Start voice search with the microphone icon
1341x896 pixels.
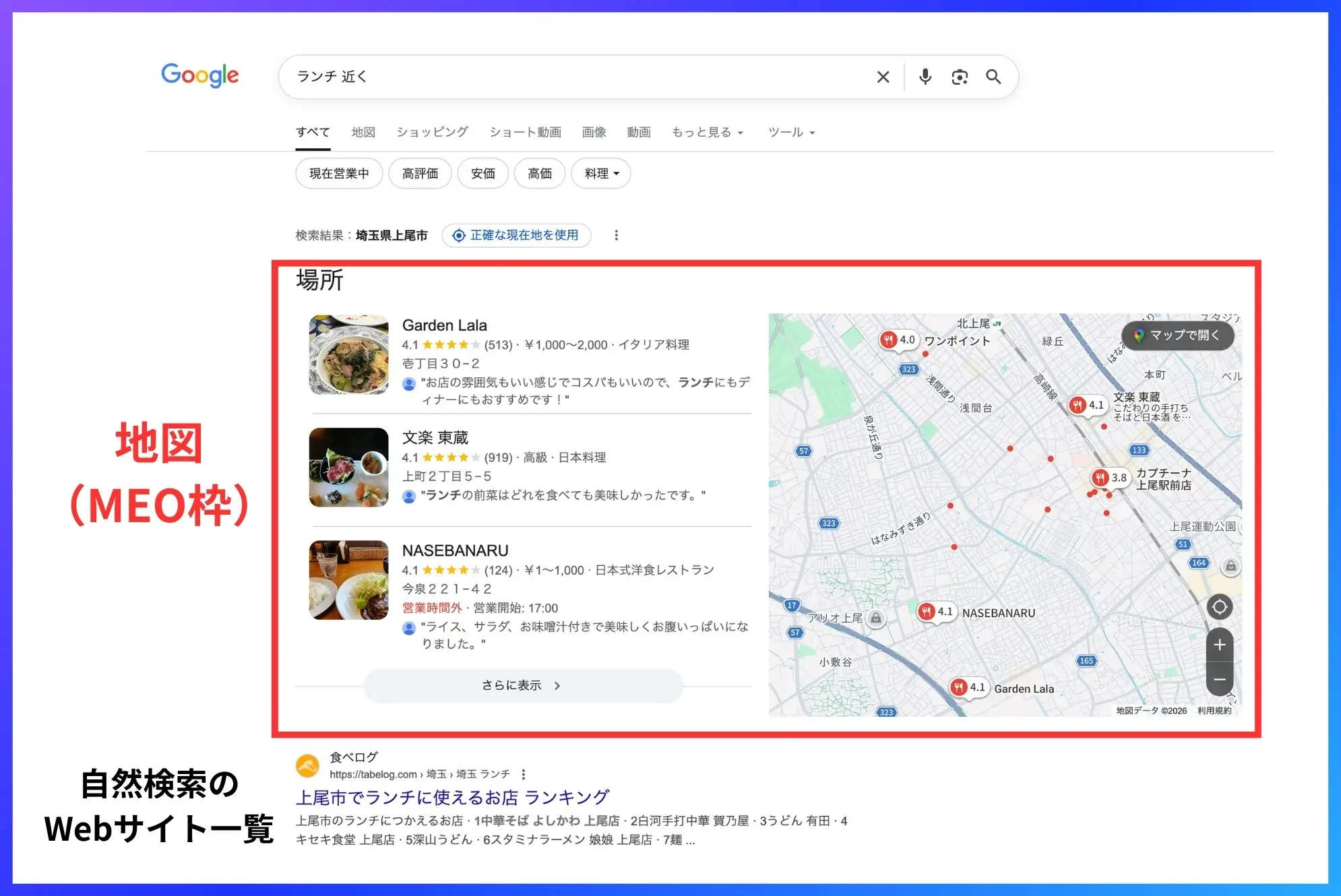point(925,76)
